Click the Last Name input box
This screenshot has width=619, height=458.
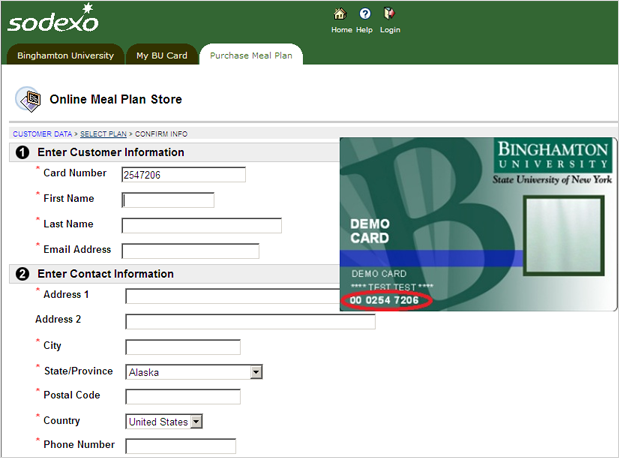click(x=202, y=225)
